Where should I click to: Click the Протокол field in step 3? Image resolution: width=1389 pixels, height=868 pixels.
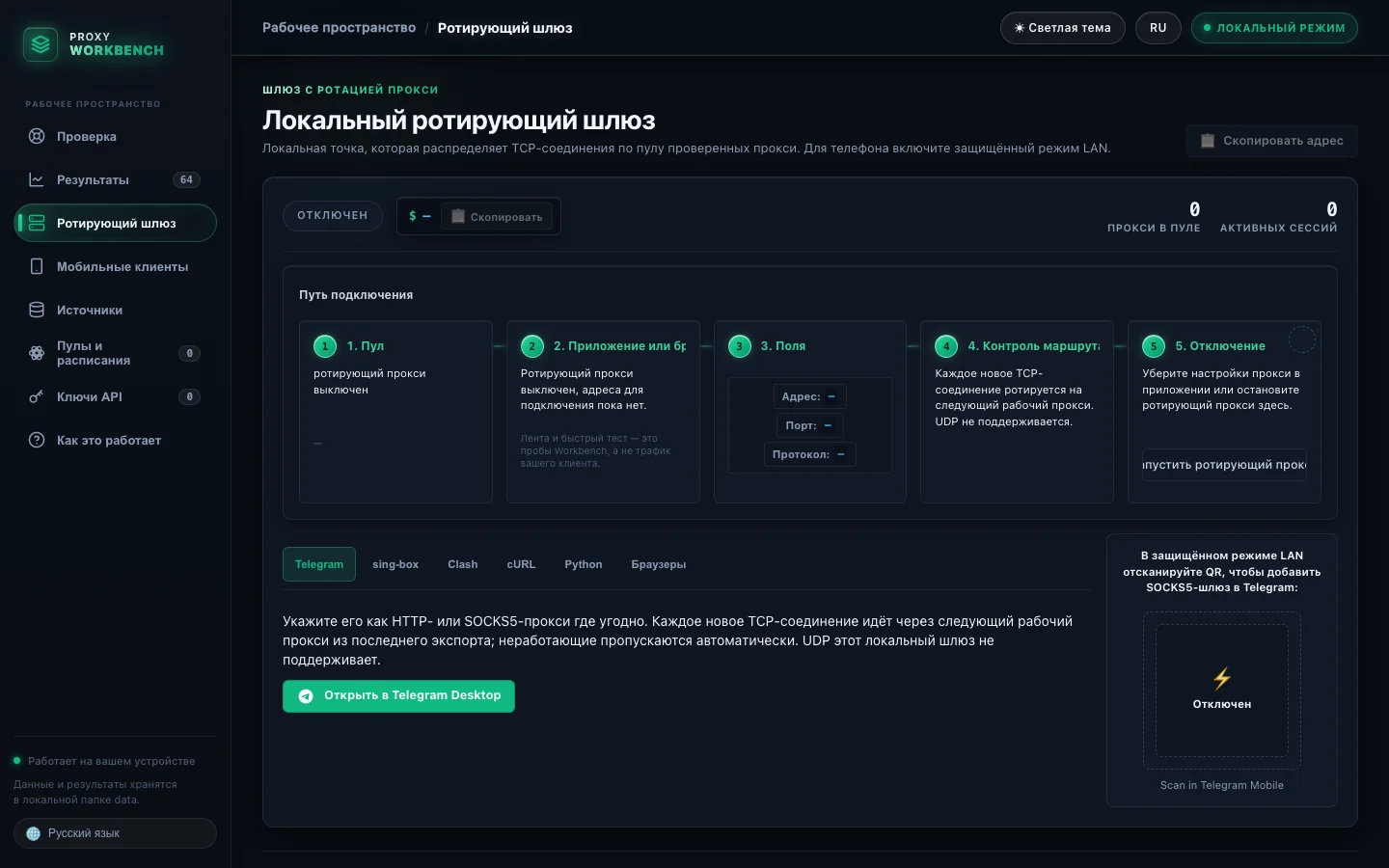tap(810, 454)
